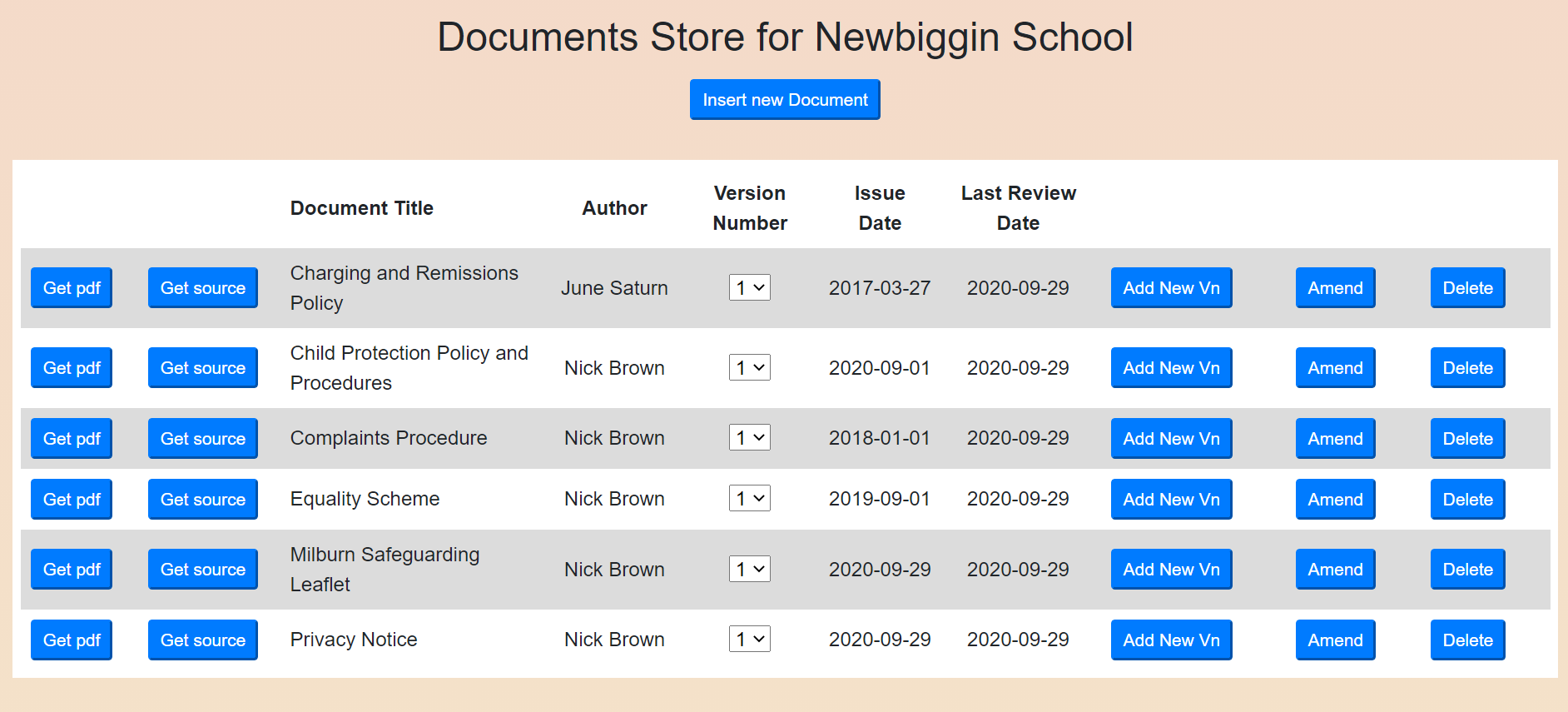Viewport: 1568px width, 712px height.
Task: Get source for Privacy Notice
Action: (203, 640)
